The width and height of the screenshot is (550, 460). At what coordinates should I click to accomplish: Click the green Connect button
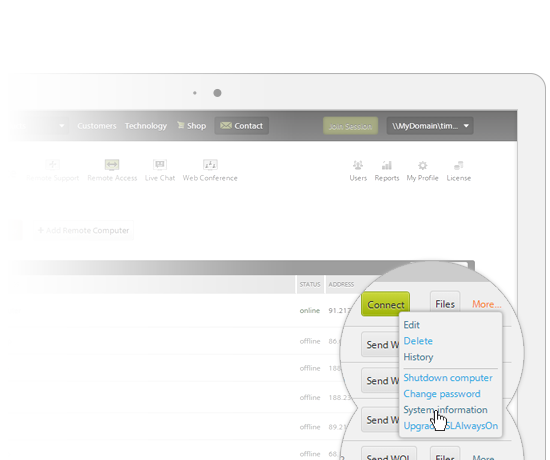pyautogui.click(x=385, y=304)
